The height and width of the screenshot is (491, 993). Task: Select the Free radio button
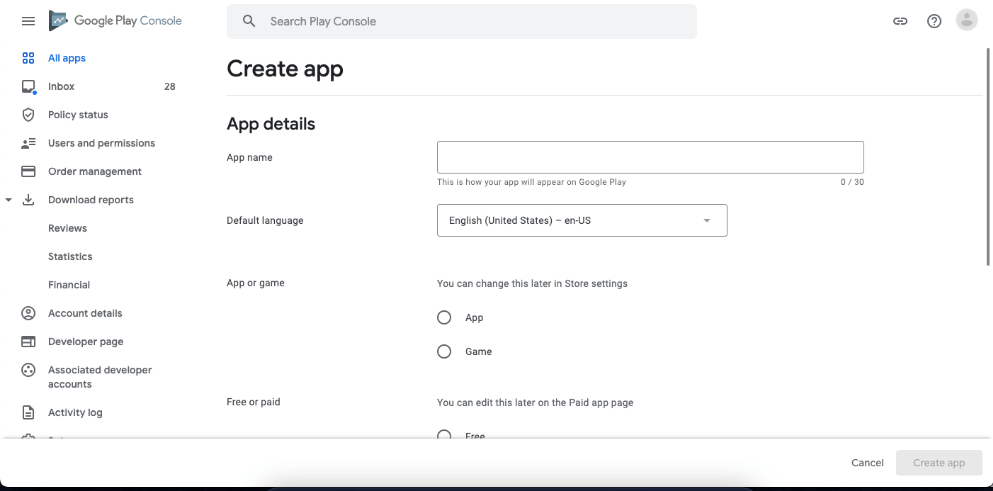(444, 435)
